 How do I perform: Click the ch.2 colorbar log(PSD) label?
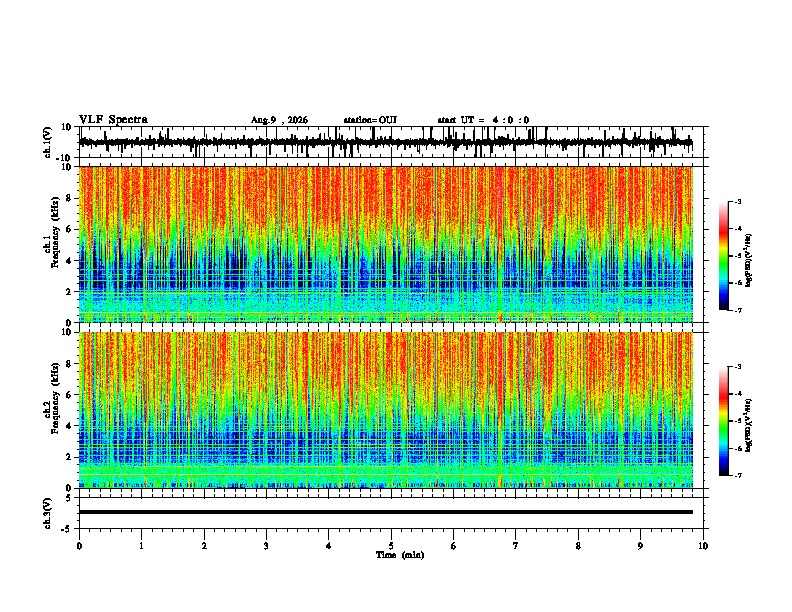coord(749,425)
